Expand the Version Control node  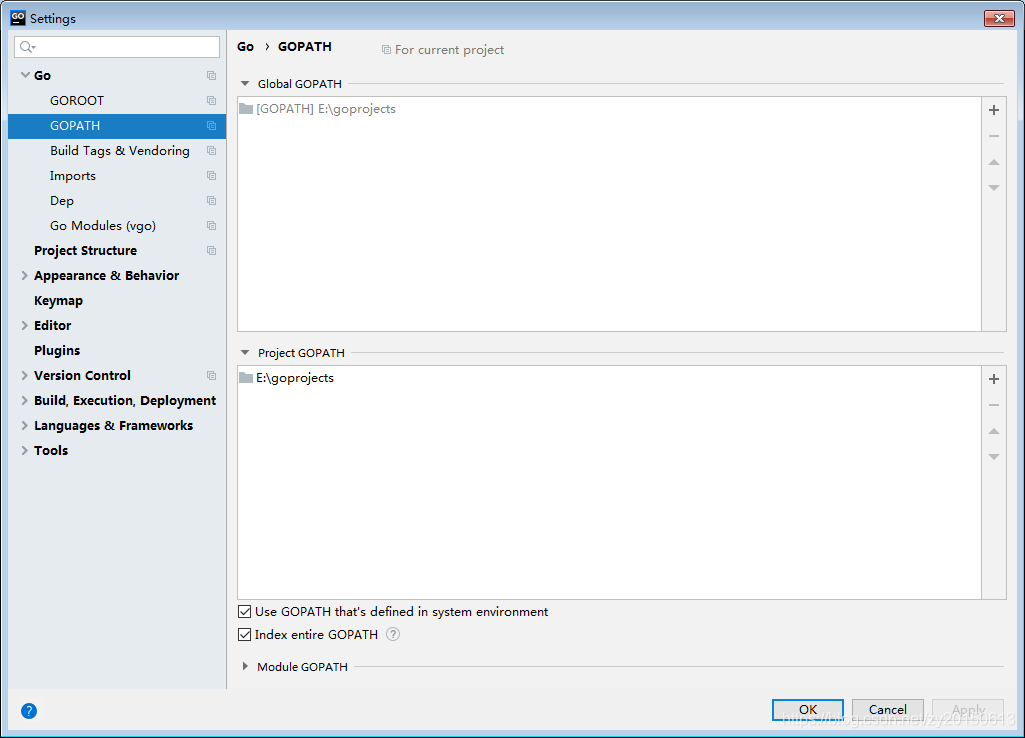pyautogui.click(x=25, y=375)
